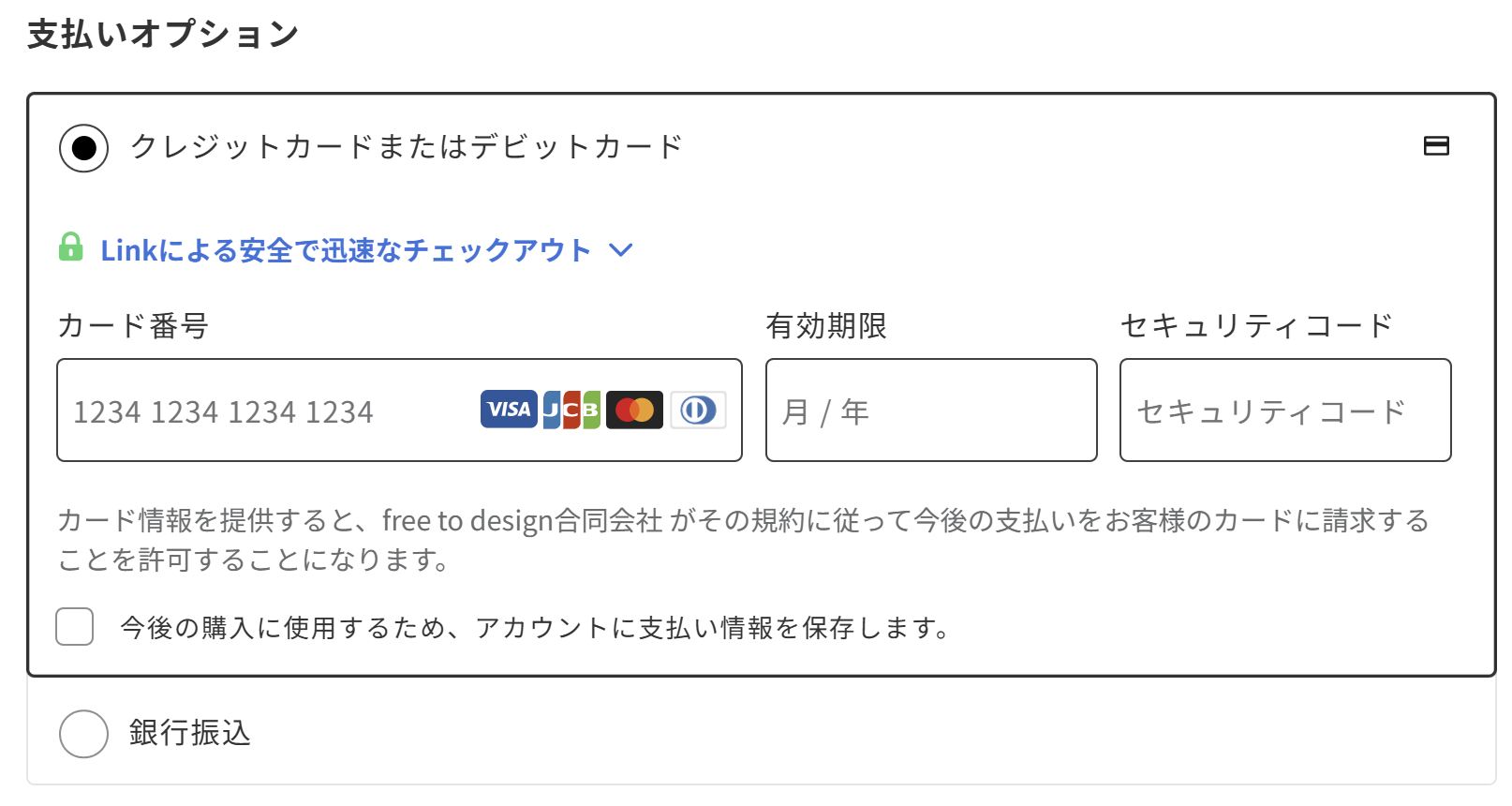Open Linkによる安全で迅速なチェックアウト link
The width and height of the screenshot is (1512, 806).
[x=346, y=250]
